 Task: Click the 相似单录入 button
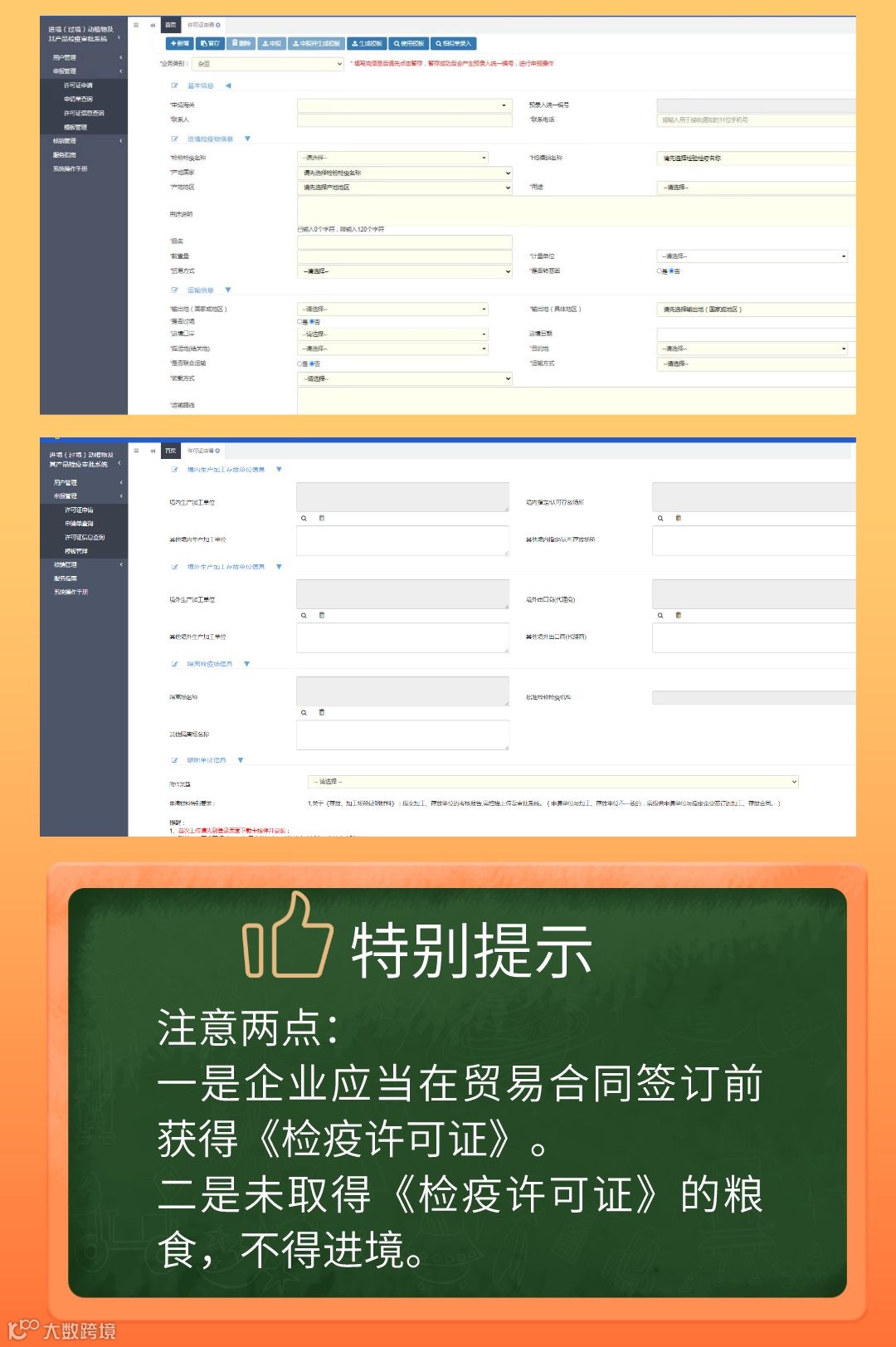pos(454,43)
